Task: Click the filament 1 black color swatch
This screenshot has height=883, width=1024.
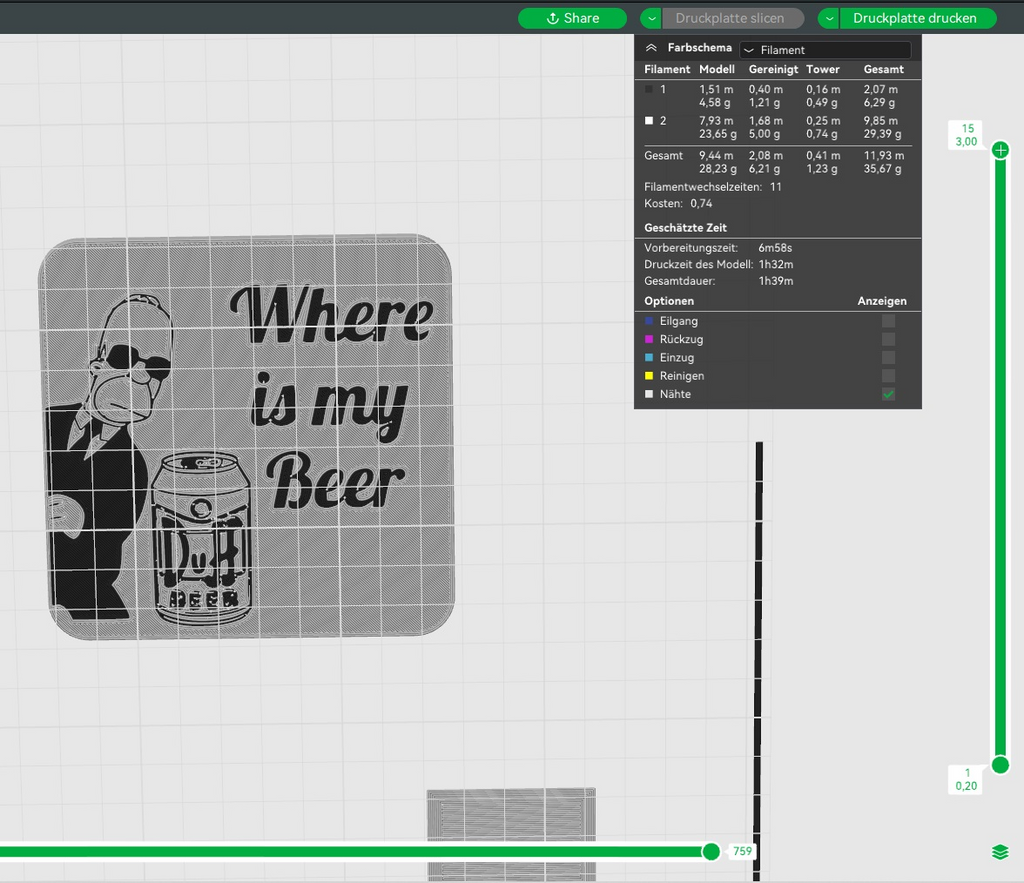Action: (648, 89)
